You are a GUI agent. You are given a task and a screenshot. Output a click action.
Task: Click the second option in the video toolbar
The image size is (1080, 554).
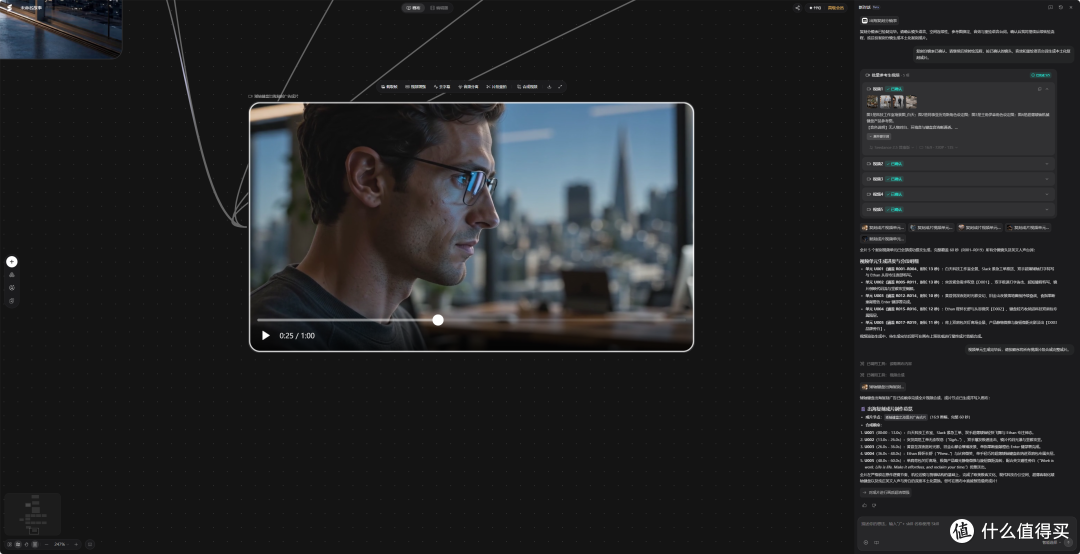click(415, 87)
